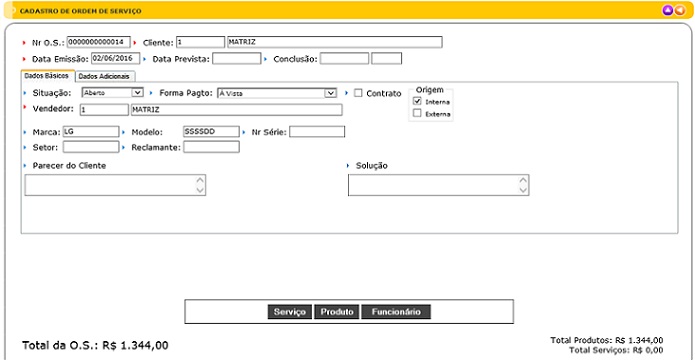The height and width of the screenshot is (360, 695).
Task: Enable the Externa origin checkbox
Action: click(x=417, y=113)
